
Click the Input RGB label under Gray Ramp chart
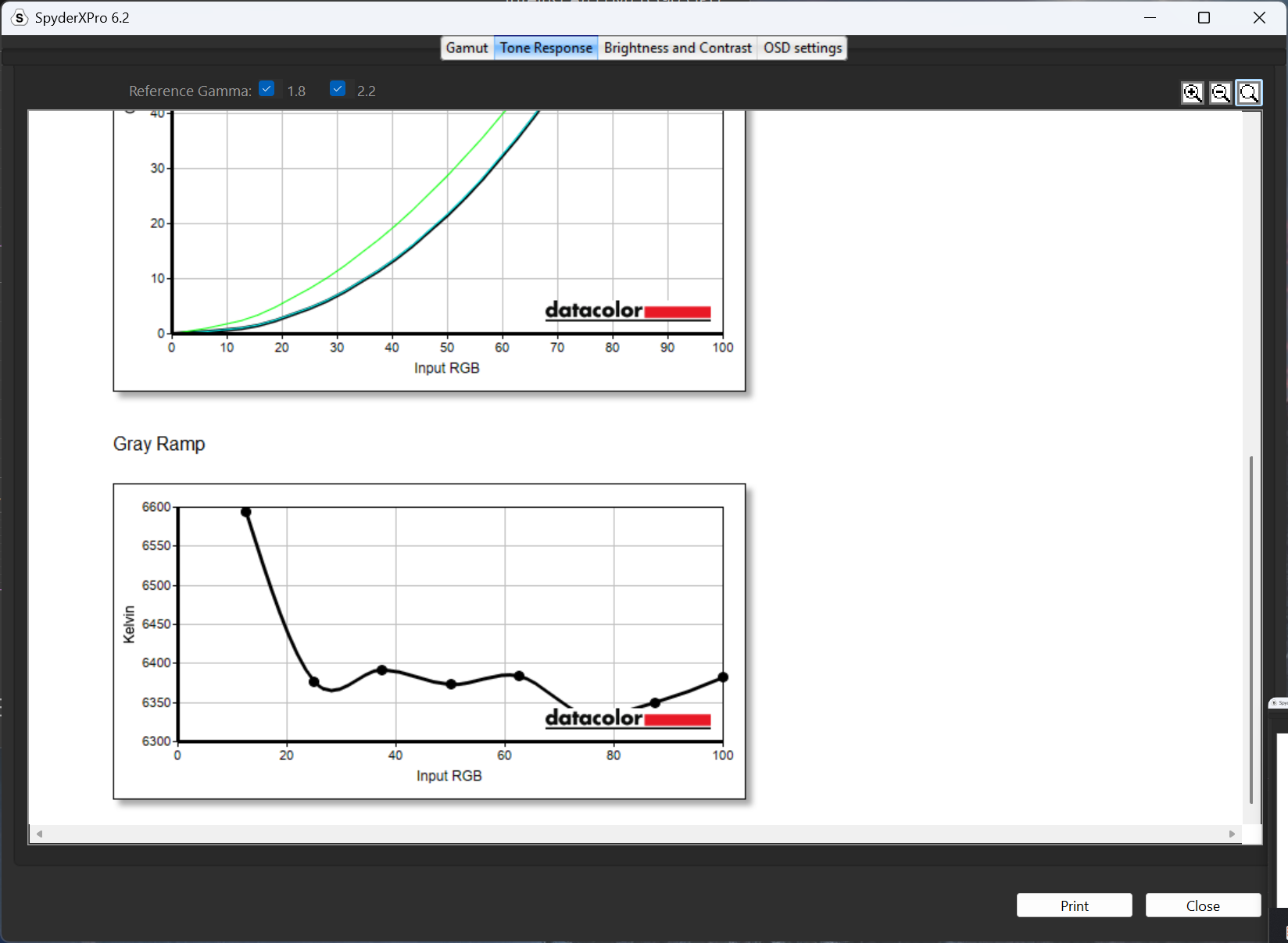(449, 776)
